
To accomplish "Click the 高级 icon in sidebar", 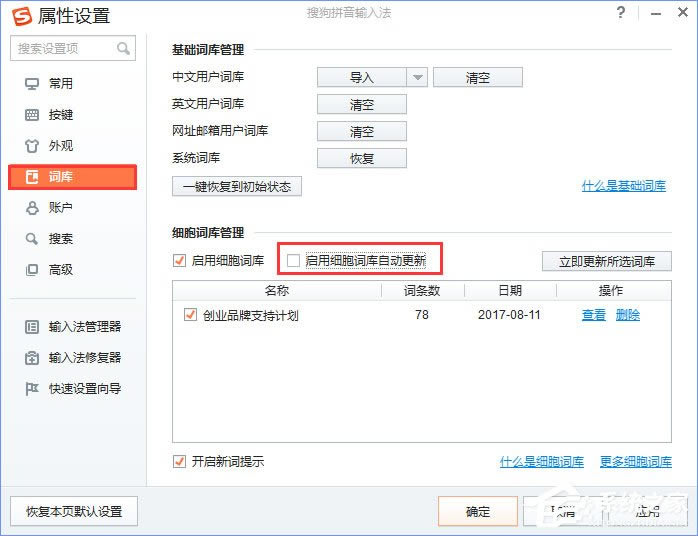I will click(31, 270).
